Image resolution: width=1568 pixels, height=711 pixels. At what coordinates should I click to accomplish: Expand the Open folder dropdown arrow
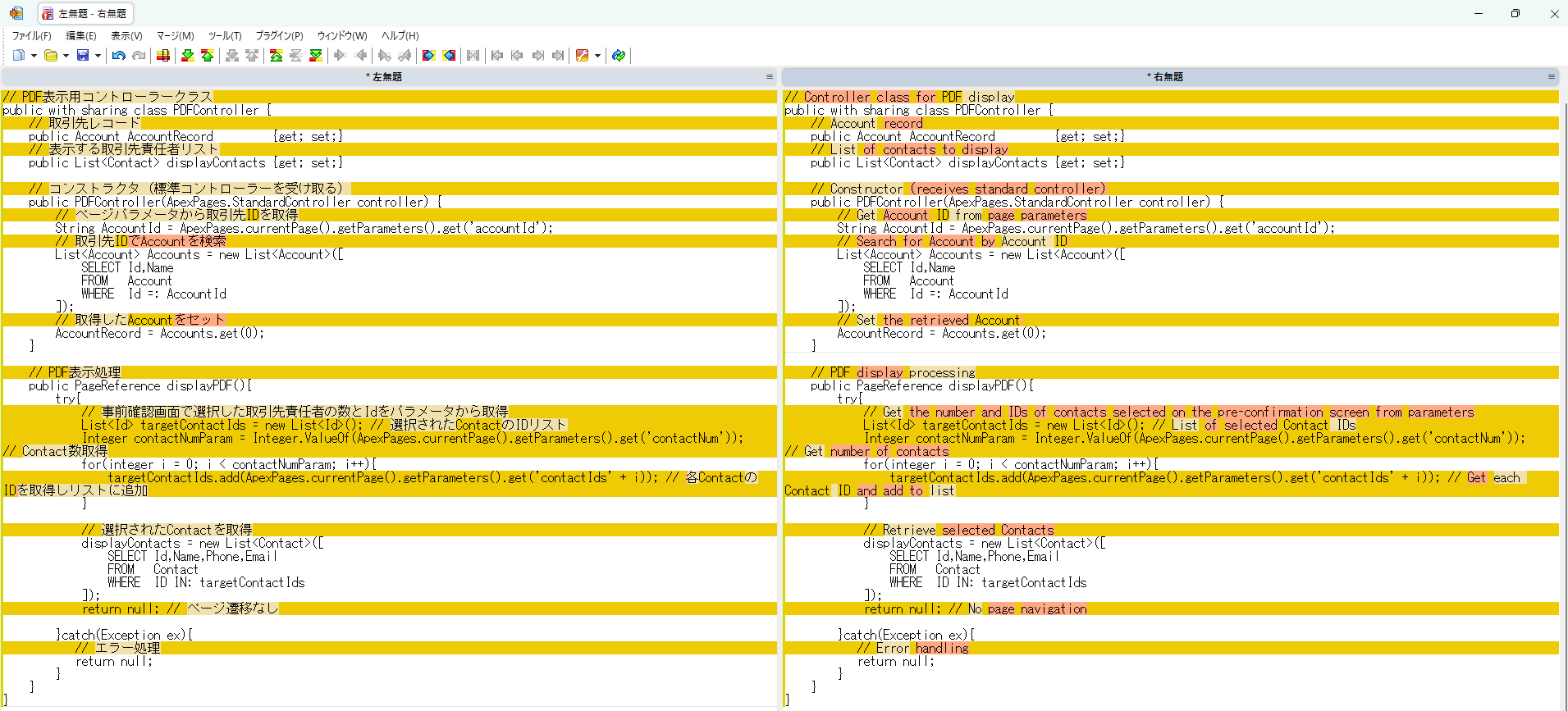(x=66, y=56)
